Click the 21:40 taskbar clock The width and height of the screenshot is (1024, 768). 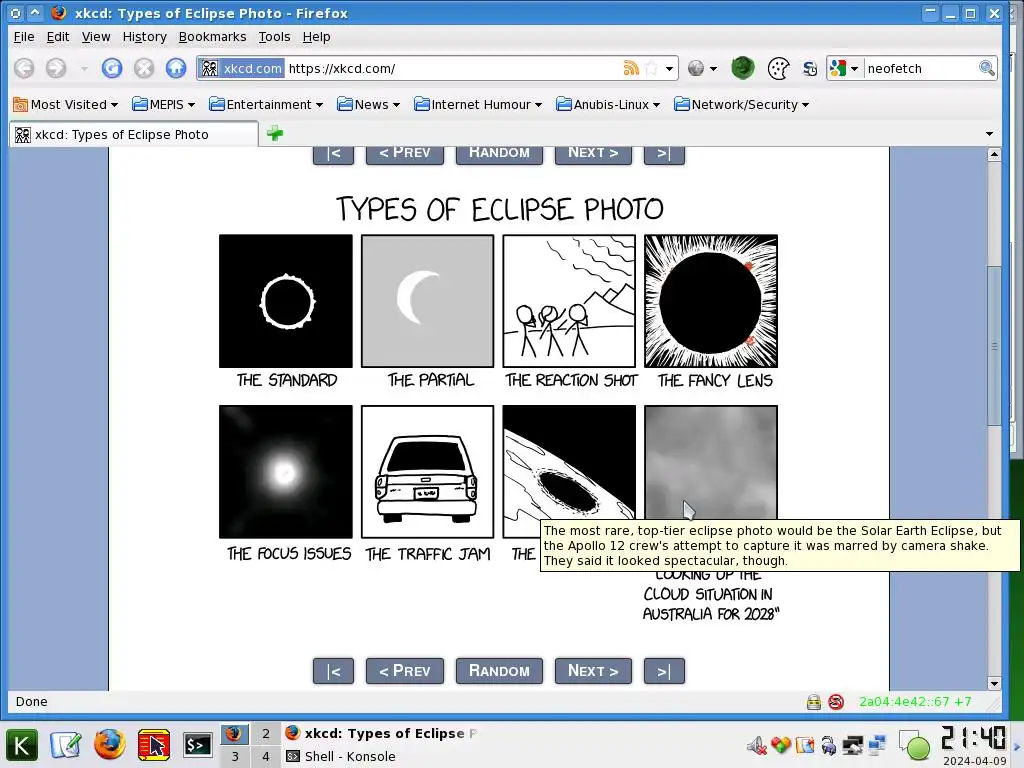973,739
